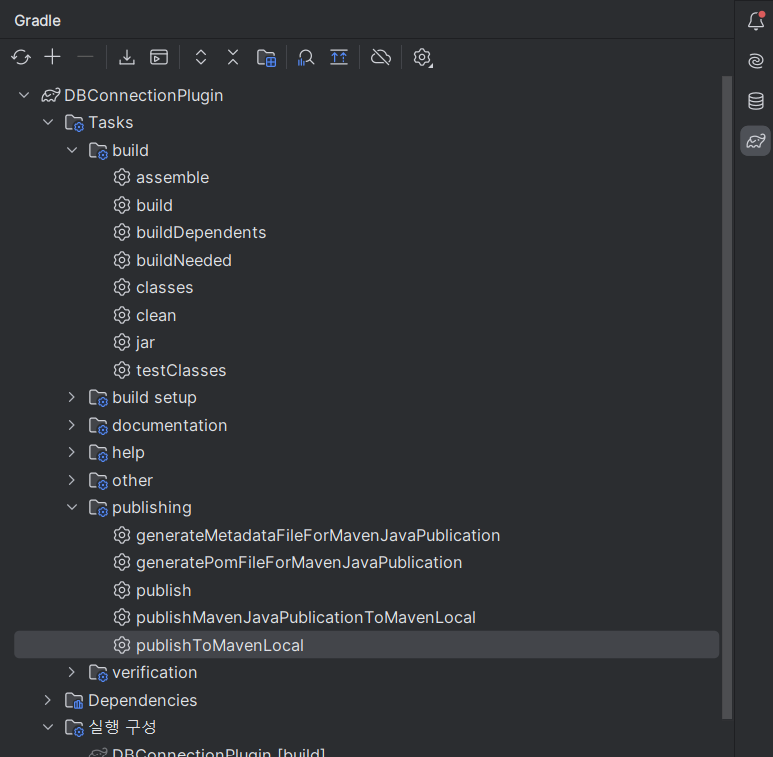Select the buildNeeded task
Viewport: 773px width, 757px height.
(x=184, y=260)
